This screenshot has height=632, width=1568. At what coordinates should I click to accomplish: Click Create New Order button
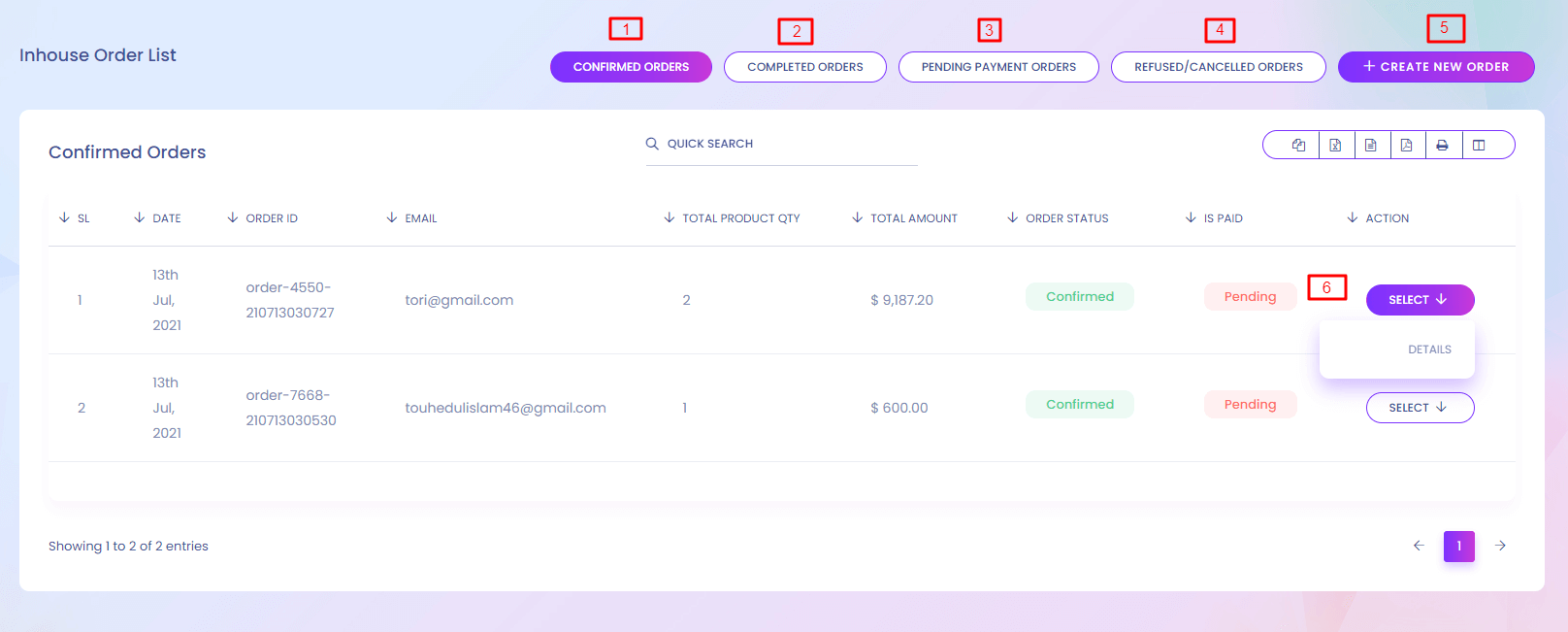pos(1436,67)
